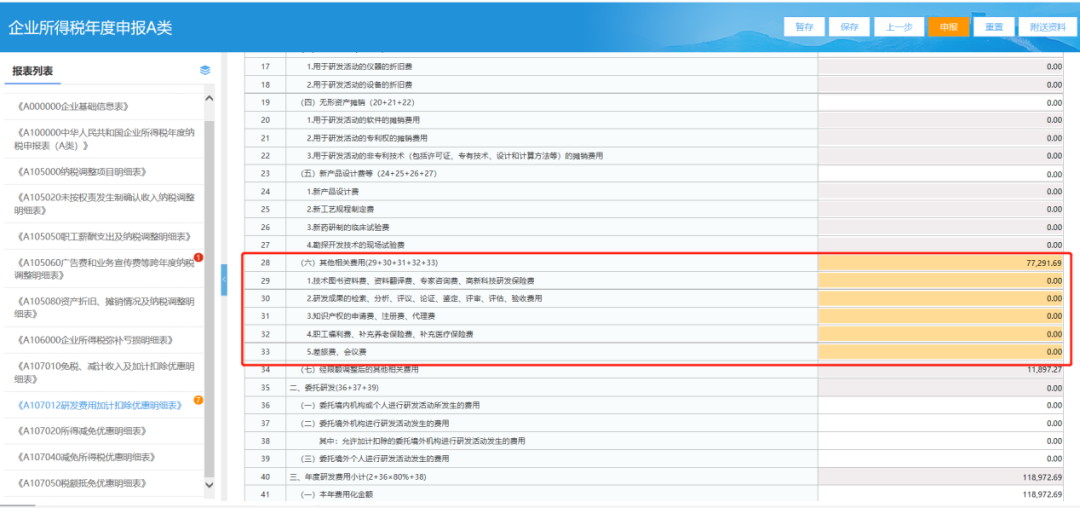Click amount field for row 29 技术图书资料费
The width and height of the screenshot is (1080, 508).
[x=942, y=281]
